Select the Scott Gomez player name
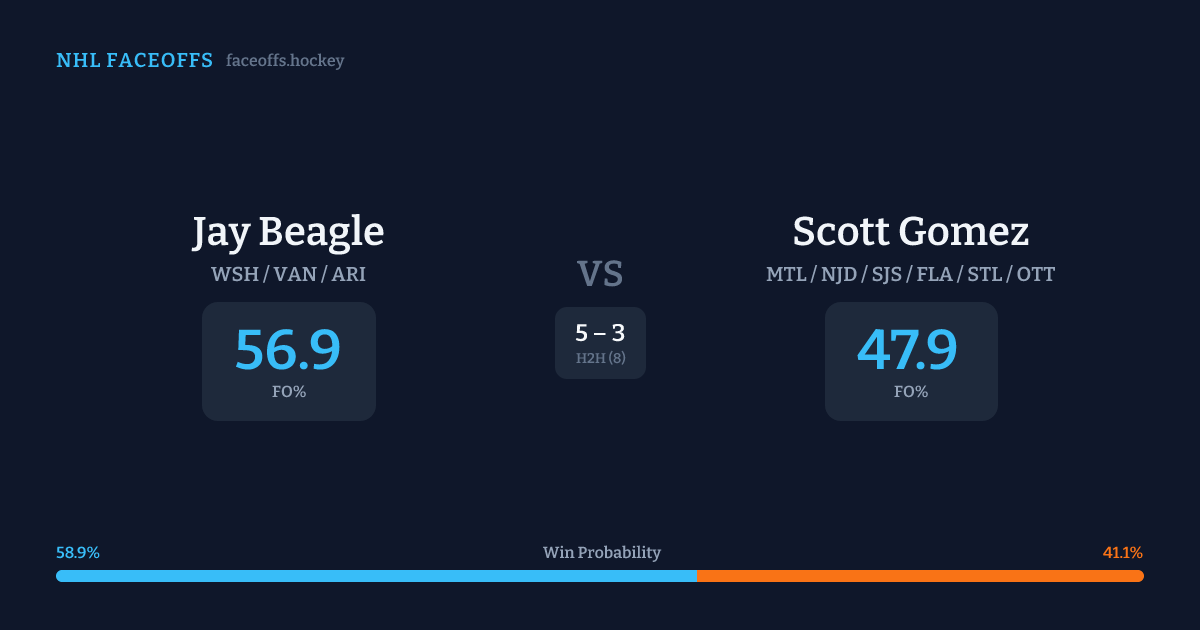1200x630 pixels. tap(910, 232)
